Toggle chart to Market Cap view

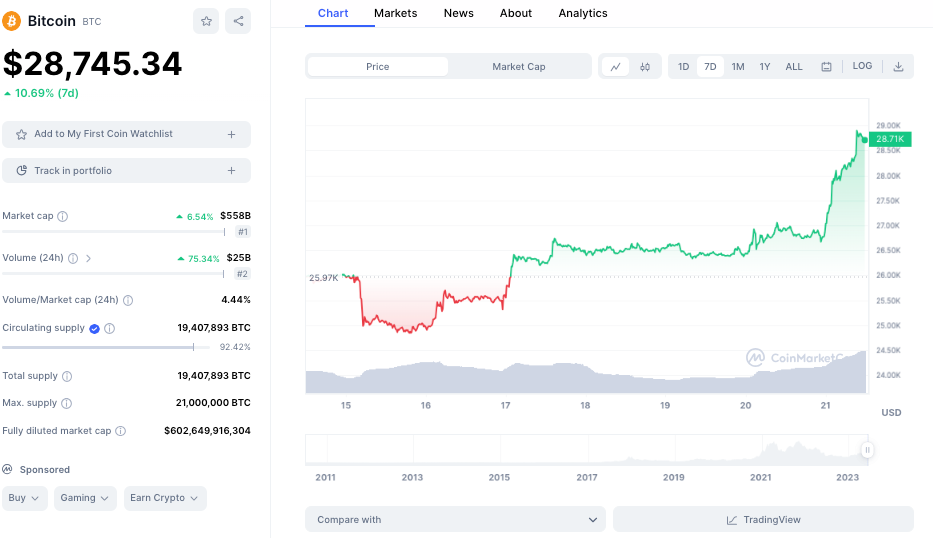pyautogui.click(x=519, y=67)
